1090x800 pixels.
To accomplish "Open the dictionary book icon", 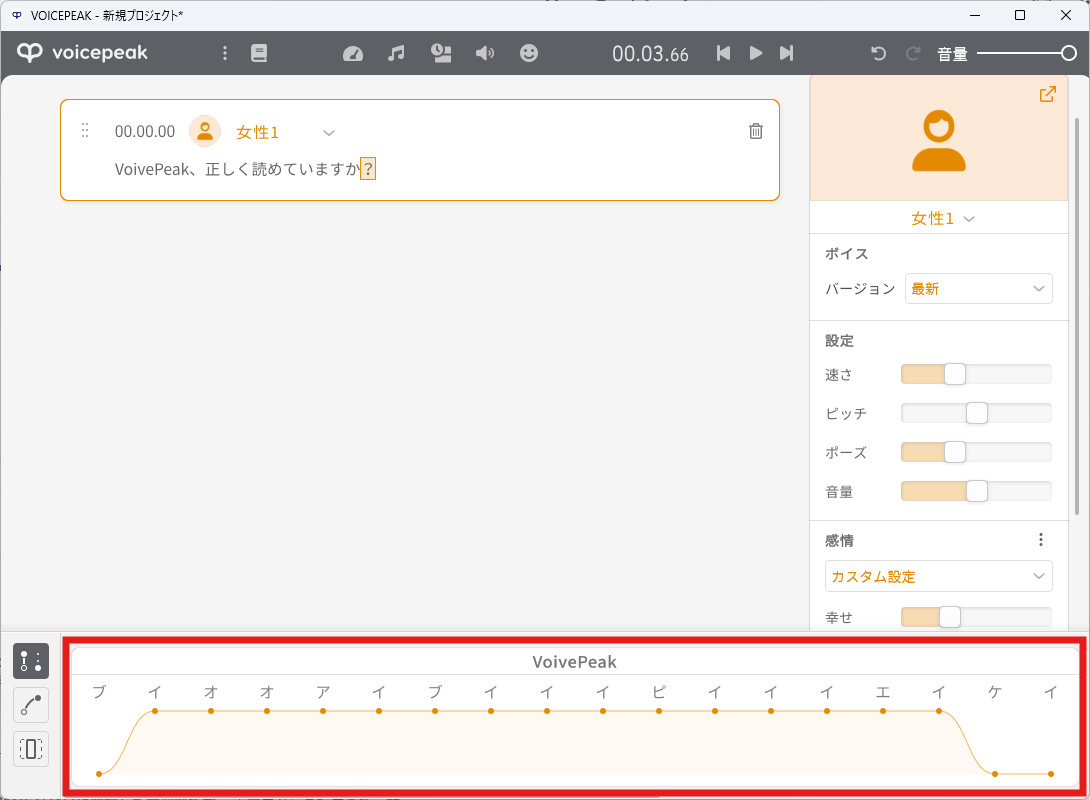I will [259, 53].
